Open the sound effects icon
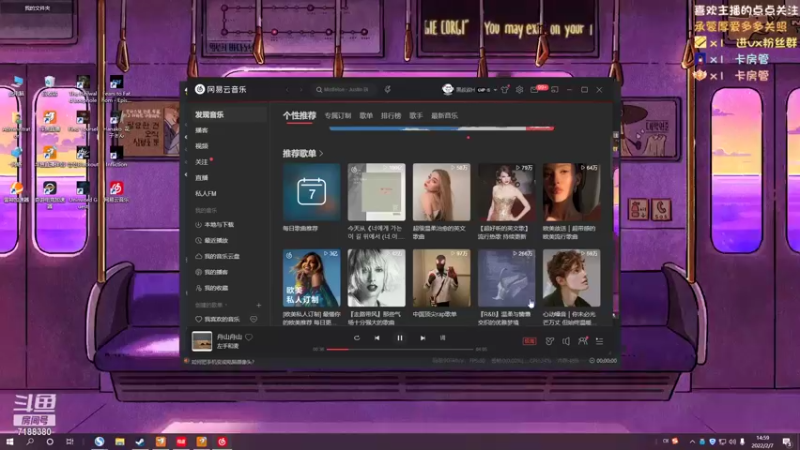This screenshot has width=800, height=450. (x=549, y=341)
